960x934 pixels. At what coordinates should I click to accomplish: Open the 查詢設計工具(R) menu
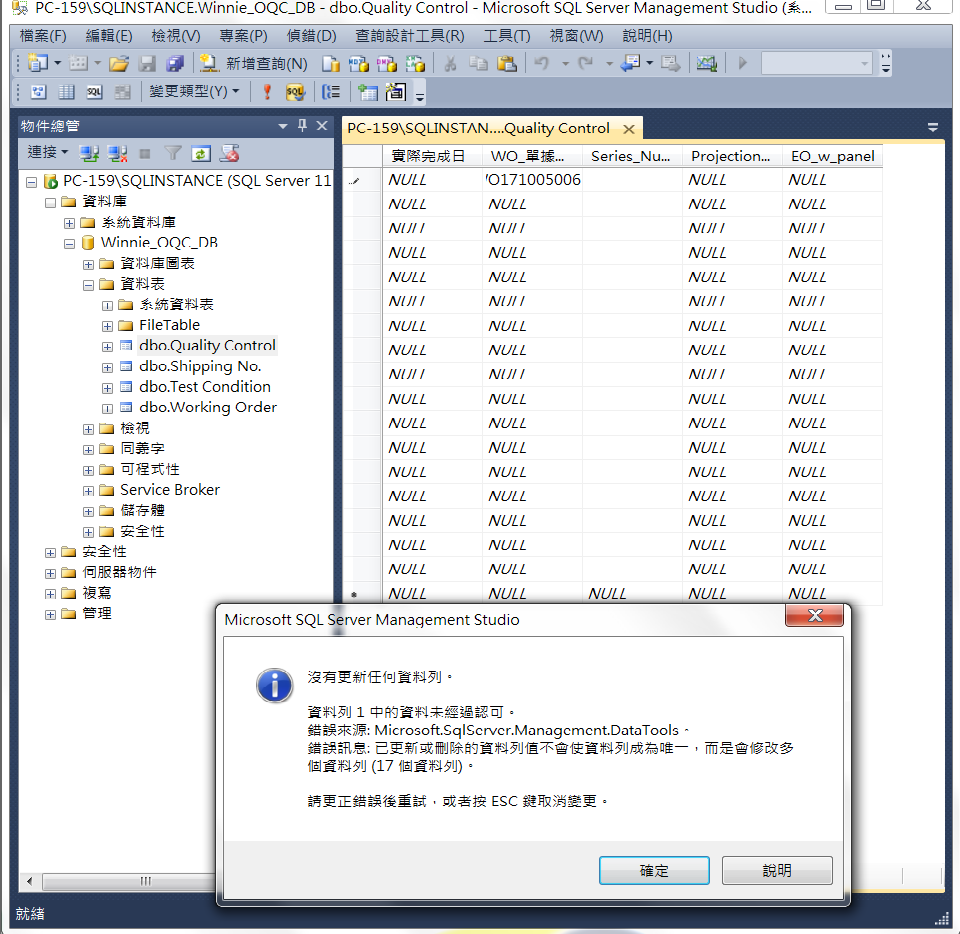410,35
